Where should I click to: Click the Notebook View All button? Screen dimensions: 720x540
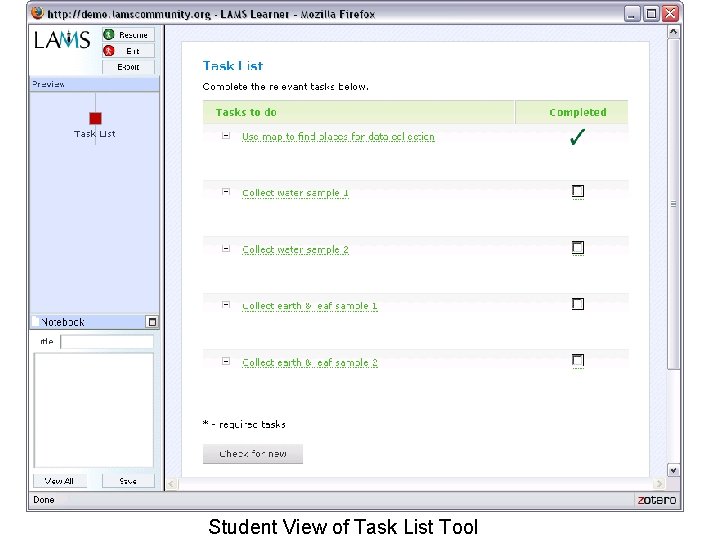coord(60,481)
